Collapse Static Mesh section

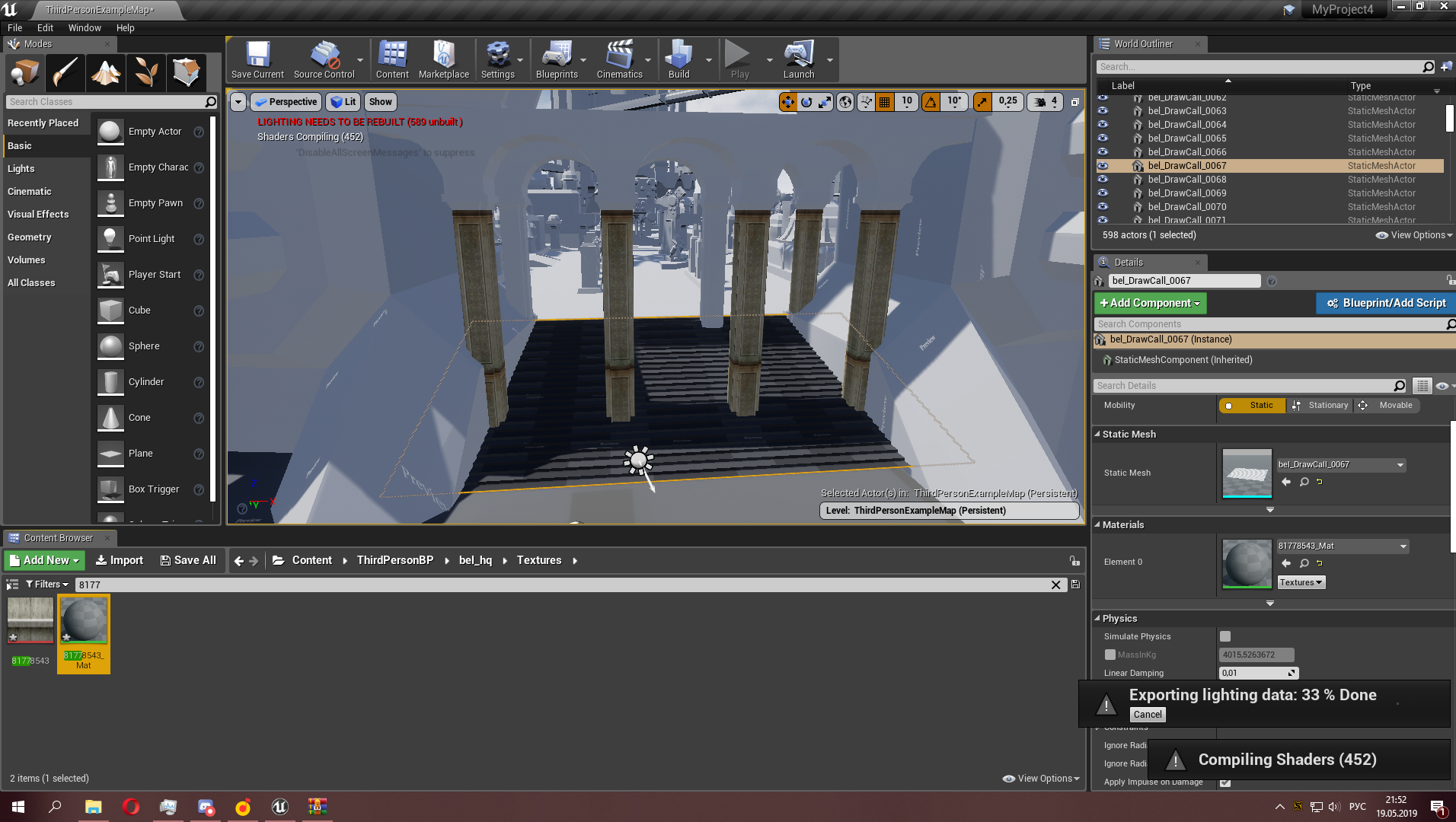click(1097, 434)
